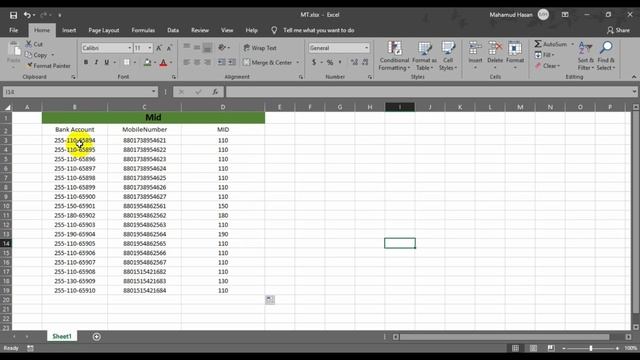
Task: Click the Save icon in title bar
Action: pos(13,15)
